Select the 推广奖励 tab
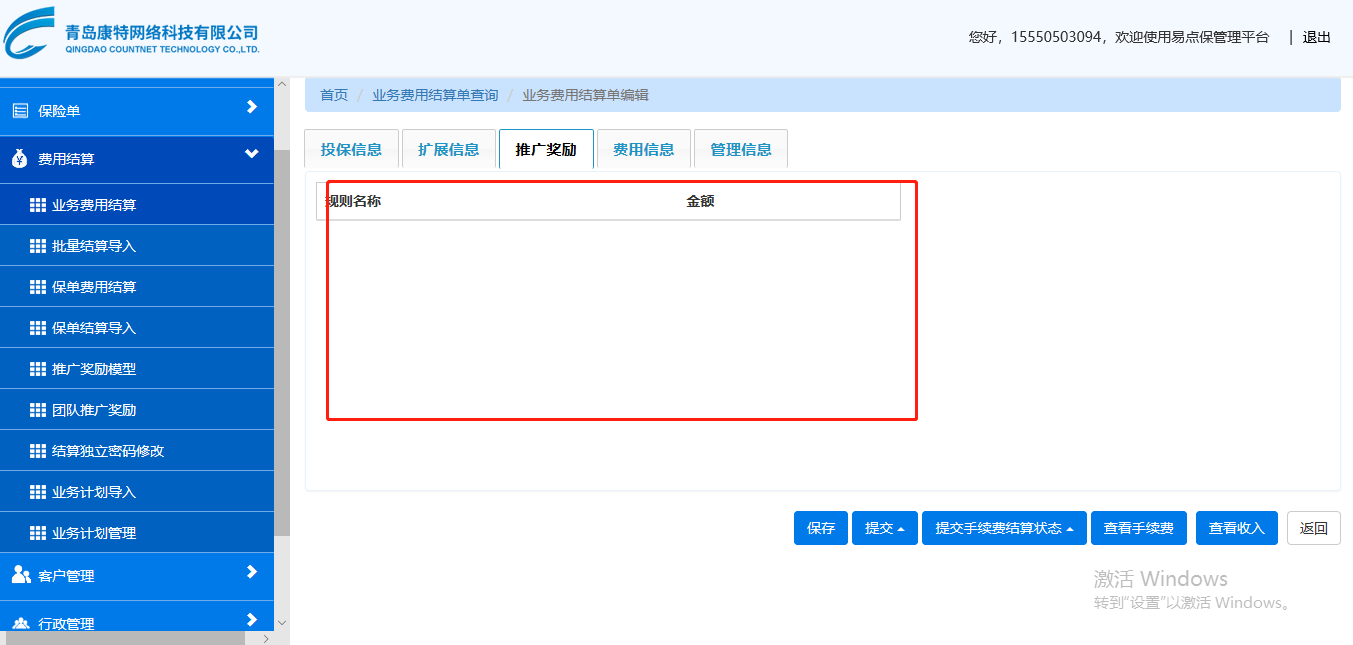This screenshot has height=645, width=1353. (x=546, y=149)
